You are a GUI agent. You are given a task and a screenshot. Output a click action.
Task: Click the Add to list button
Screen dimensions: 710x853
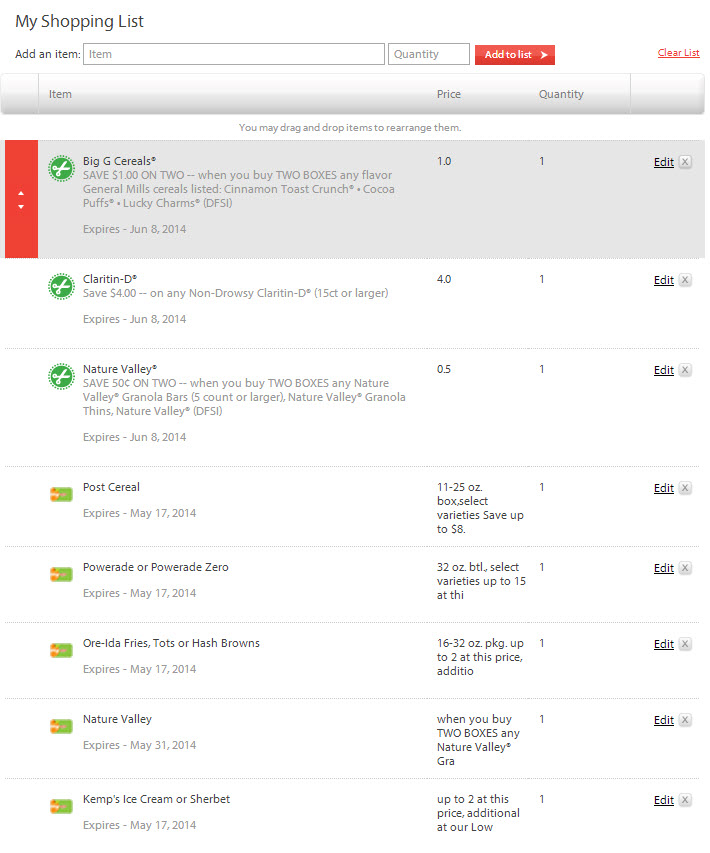click(x=515, y=55)
